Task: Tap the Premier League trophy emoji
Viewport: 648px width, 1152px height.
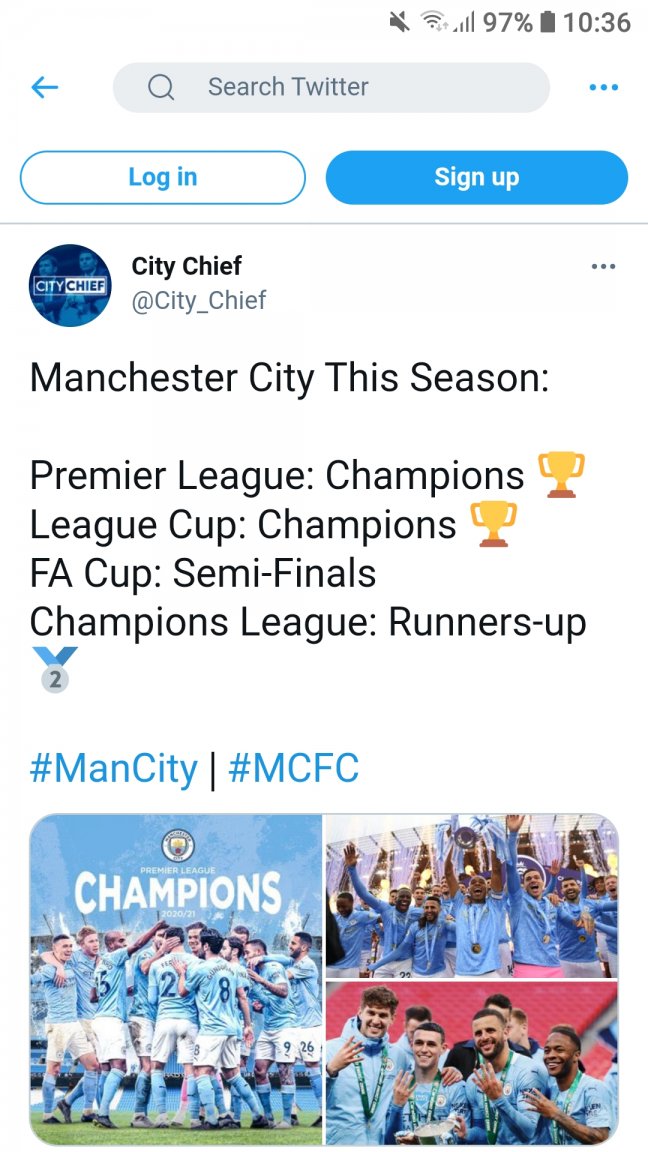Action: coord(561,475)
